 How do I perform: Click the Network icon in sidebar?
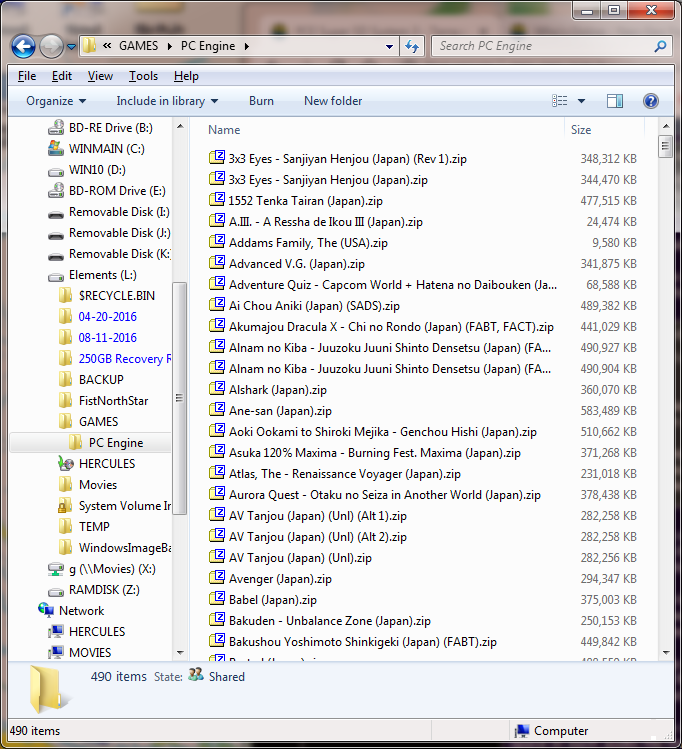click(x=46, y=610)
